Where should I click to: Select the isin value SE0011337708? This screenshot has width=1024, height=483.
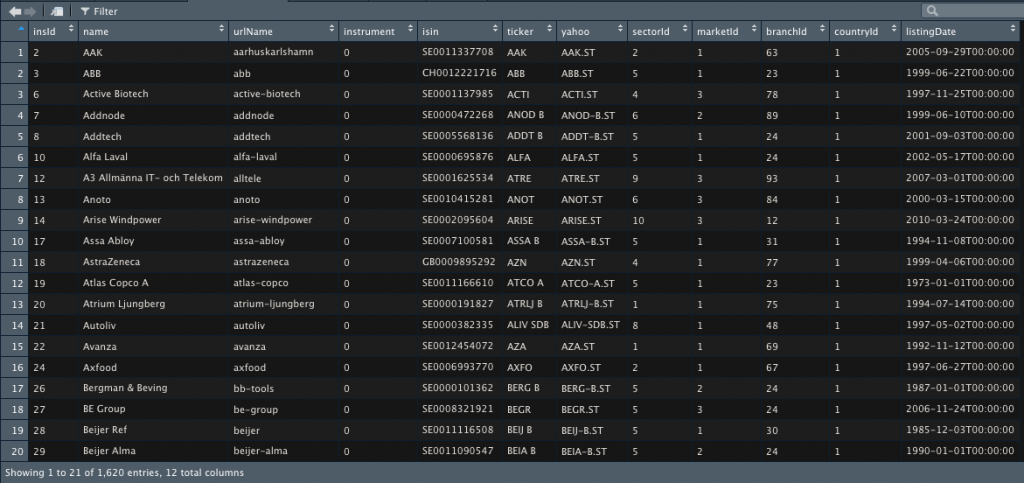point(458,52)
